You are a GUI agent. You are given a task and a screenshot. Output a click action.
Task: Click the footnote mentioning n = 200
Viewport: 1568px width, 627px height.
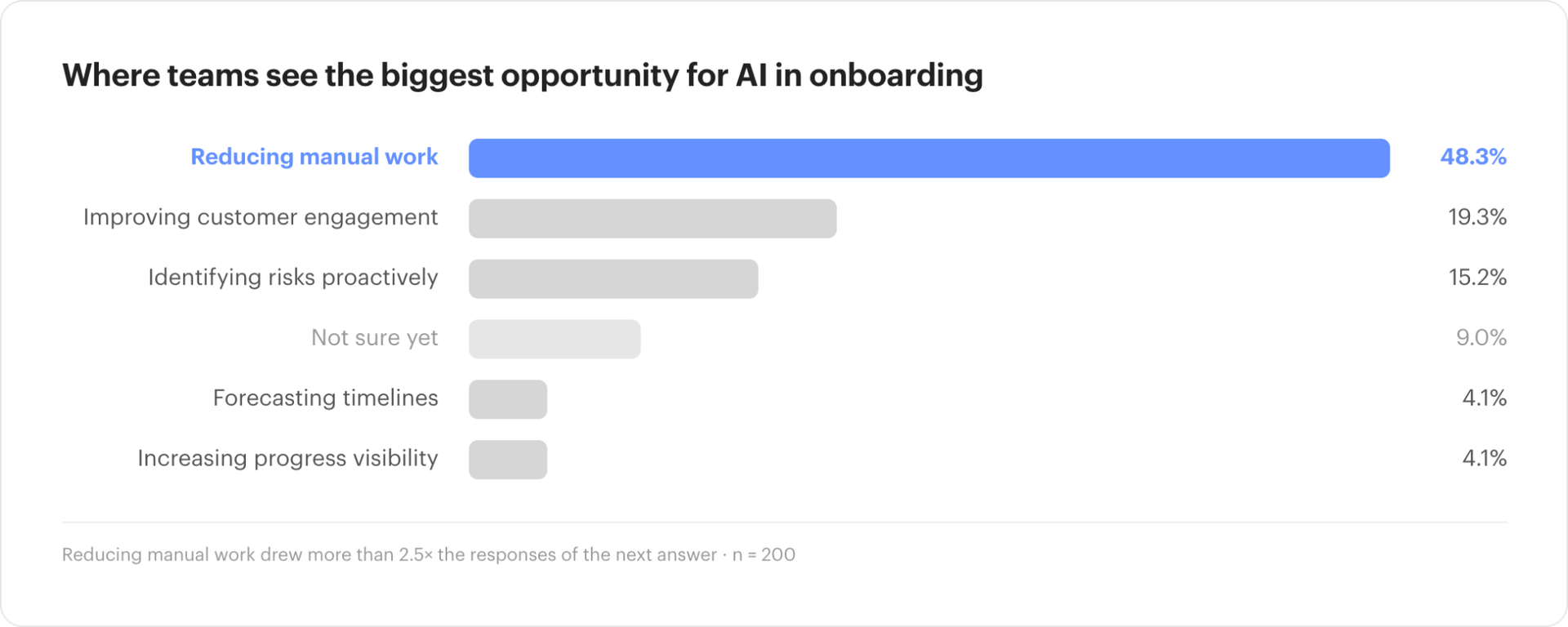pyautogui.click(x=429, y=555)
